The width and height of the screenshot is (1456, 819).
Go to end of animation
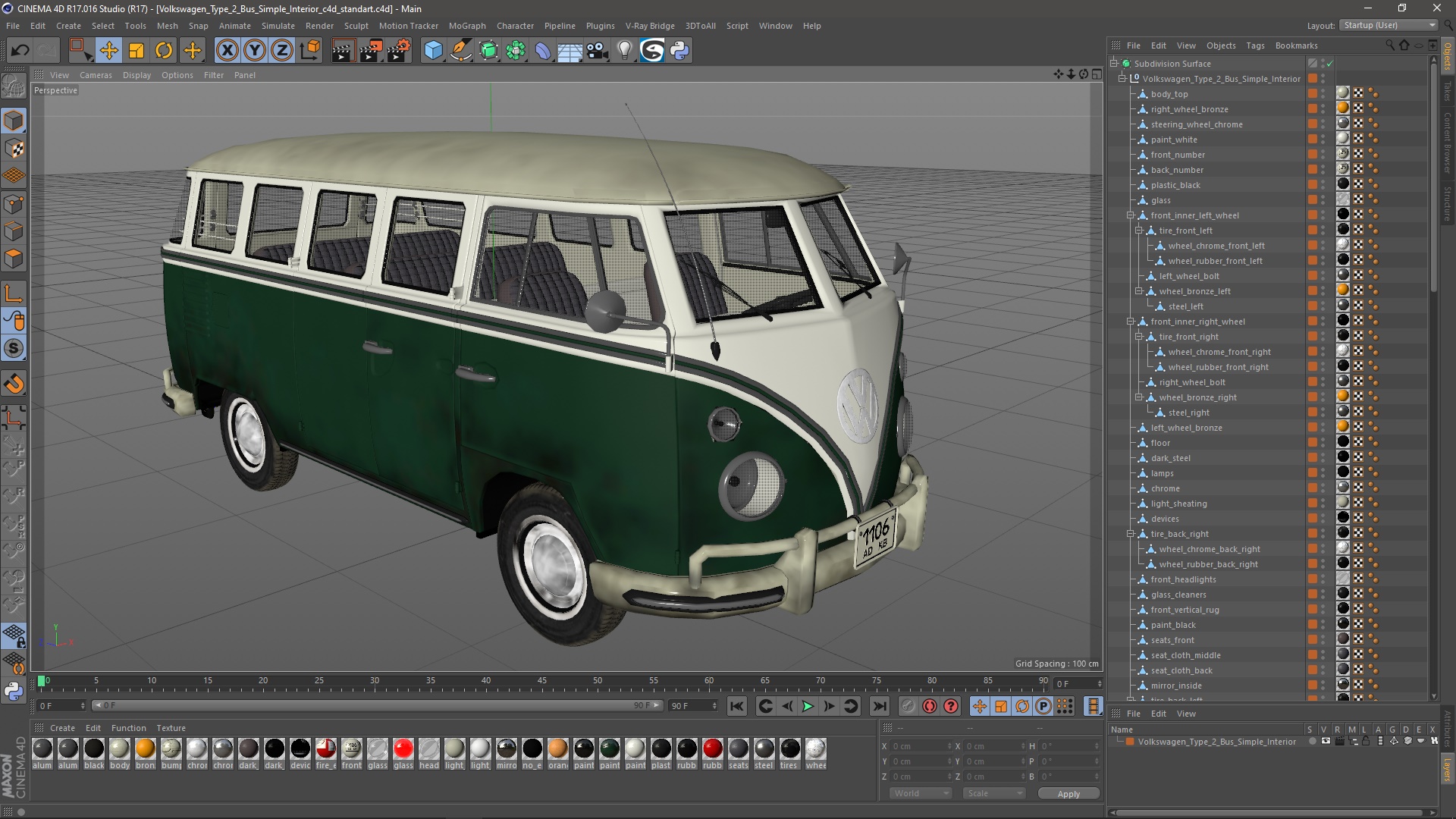[x=879, y=706]
